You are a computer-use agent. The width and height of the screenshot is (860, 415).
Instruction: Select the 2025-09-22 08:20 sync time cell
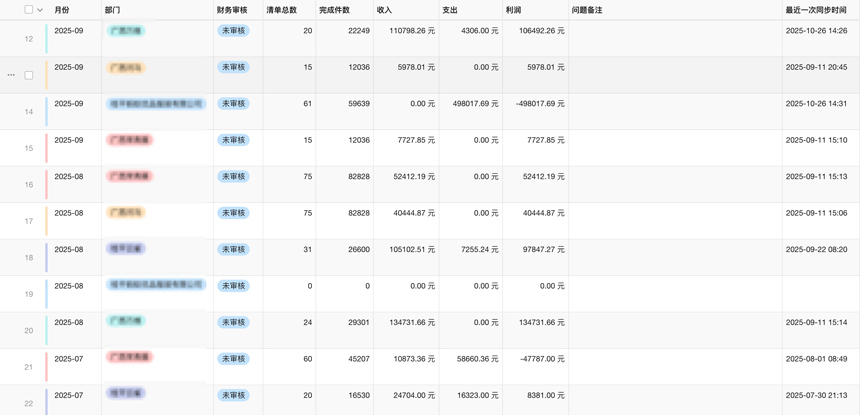[x=816, y=250]
